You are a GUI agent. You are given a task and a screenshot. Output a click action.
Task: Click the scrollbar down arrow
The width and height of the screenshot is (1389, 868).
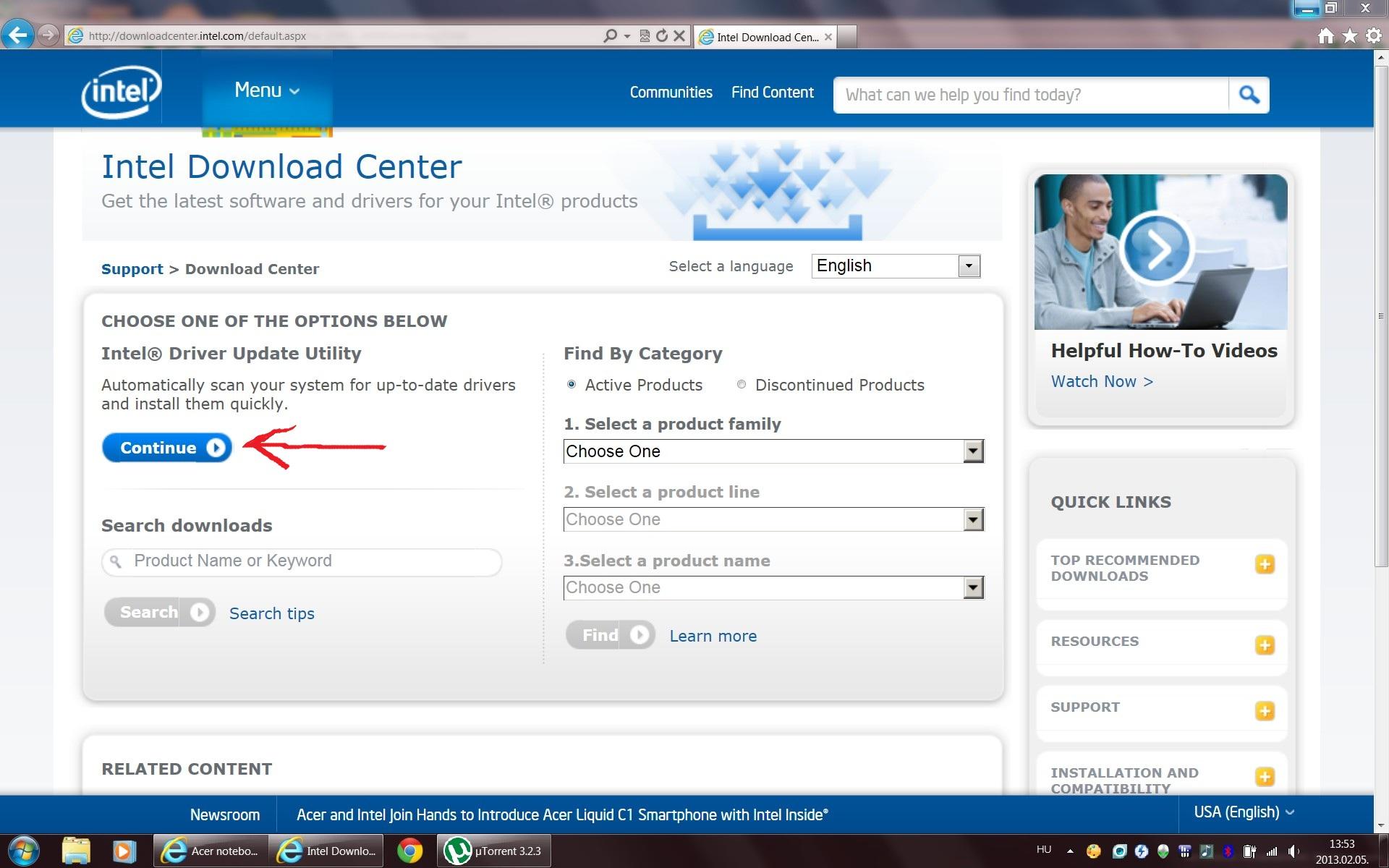click(1381, 825)
